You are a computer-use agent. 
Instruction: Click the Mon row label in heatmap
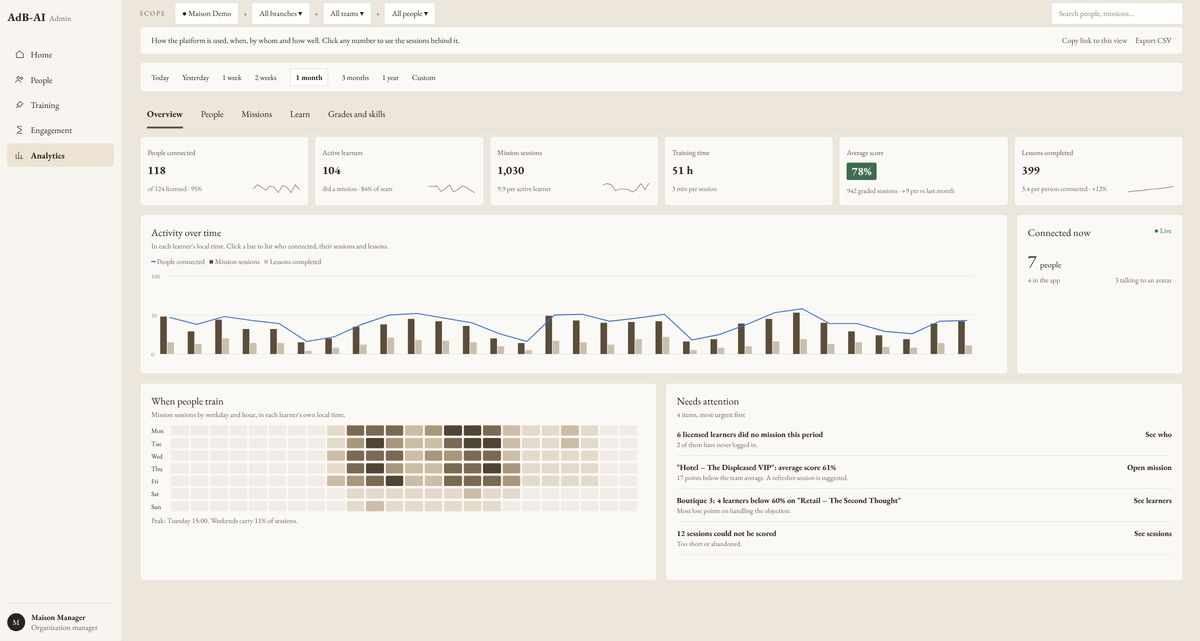point(157,431)
